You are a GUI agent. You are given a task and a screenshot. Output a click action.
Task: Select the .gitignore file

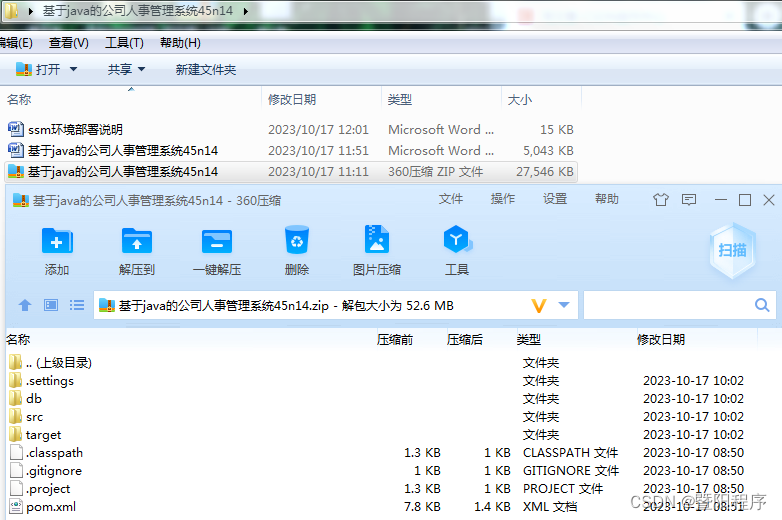[x=53, y=471]
